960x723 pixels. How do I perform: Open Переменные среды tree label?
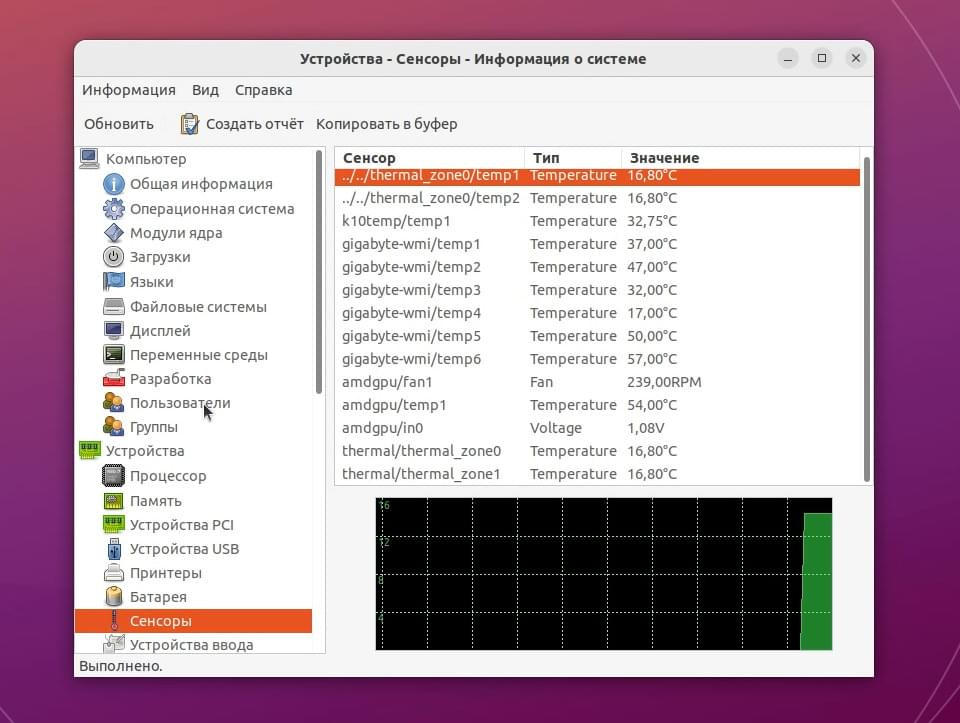tap(198, 355)
